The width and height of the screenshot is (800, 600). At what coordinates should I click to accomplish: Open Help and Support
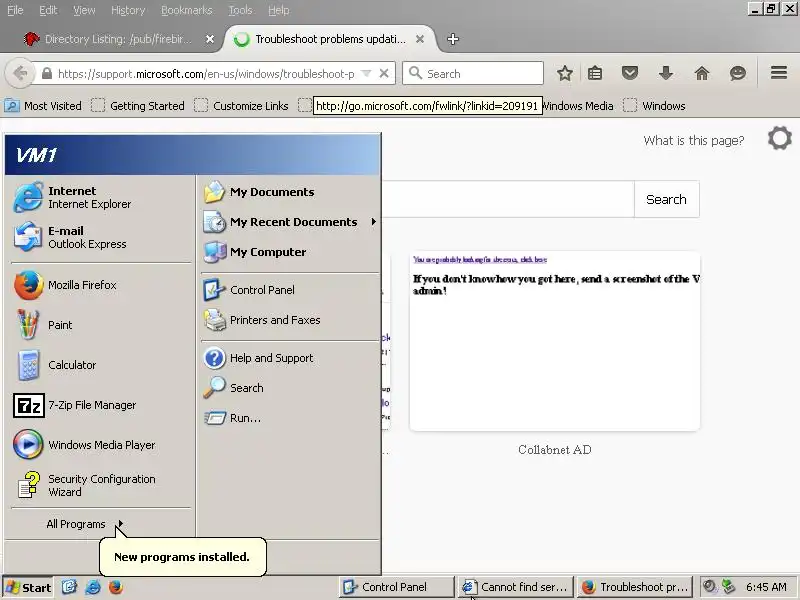(290, 358)
